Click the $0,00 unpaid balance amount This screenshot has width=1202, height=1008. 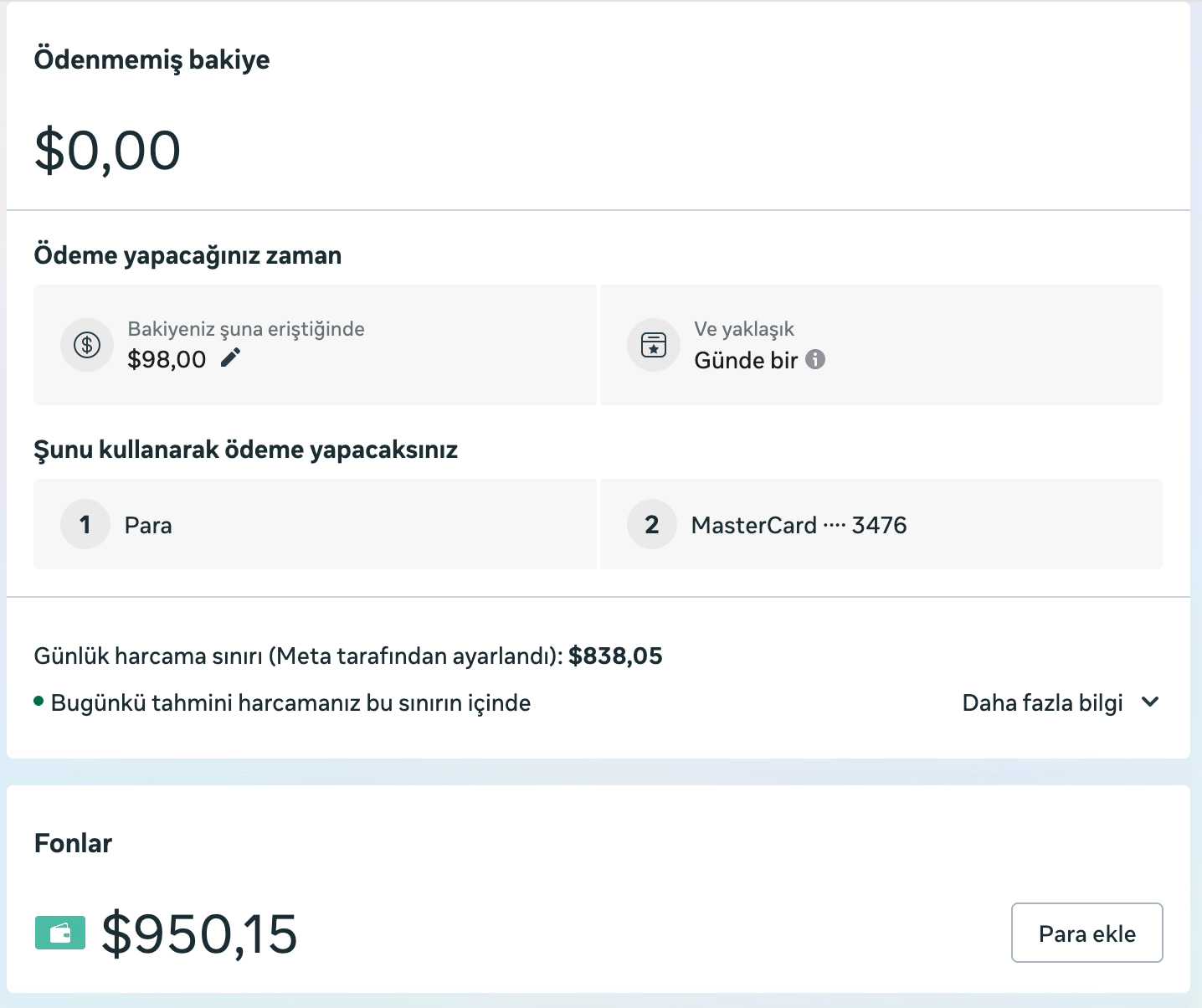107,151
